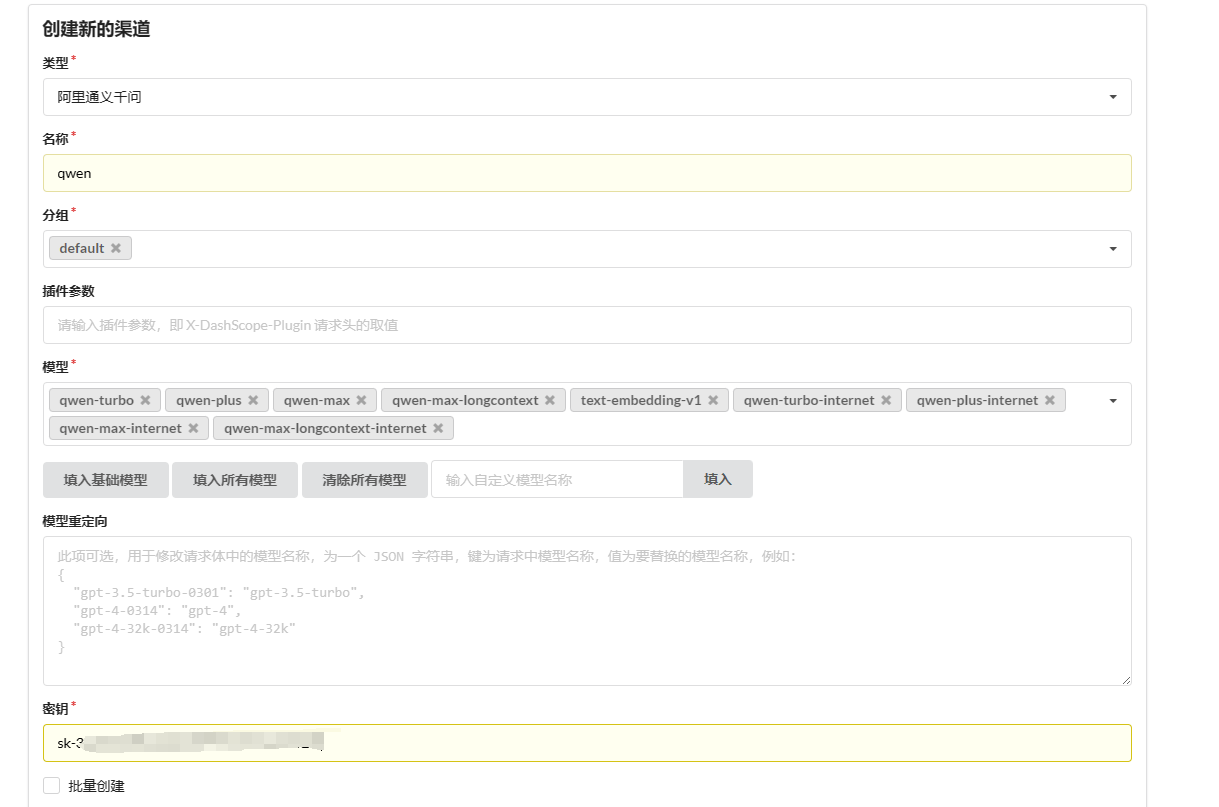Click the 类型 field label

pos(56,63)
